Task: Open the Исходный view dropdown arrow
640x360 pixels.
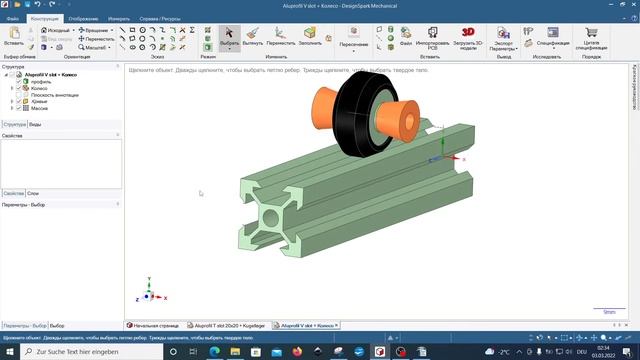Action: (x=73, y=31)
